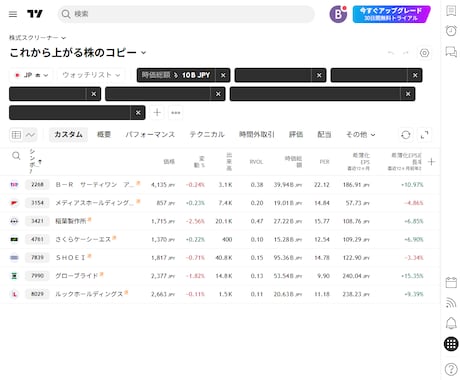Select the 配当 tab
The height and width of the screenshot is (380, 460).
[324, 134]
